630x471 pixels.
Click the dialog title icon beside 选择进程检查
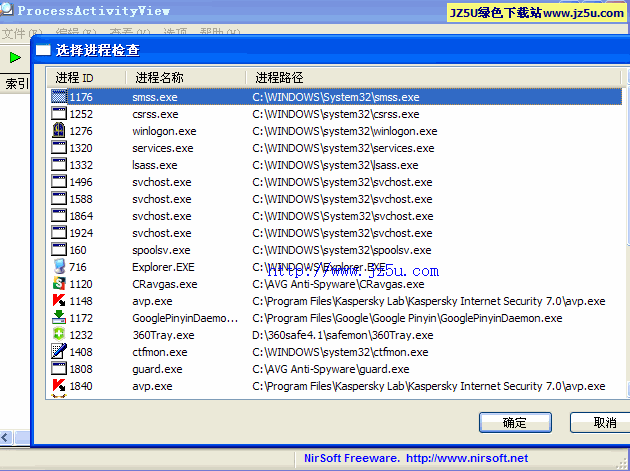pyautogui.click(x=43, y=50)
